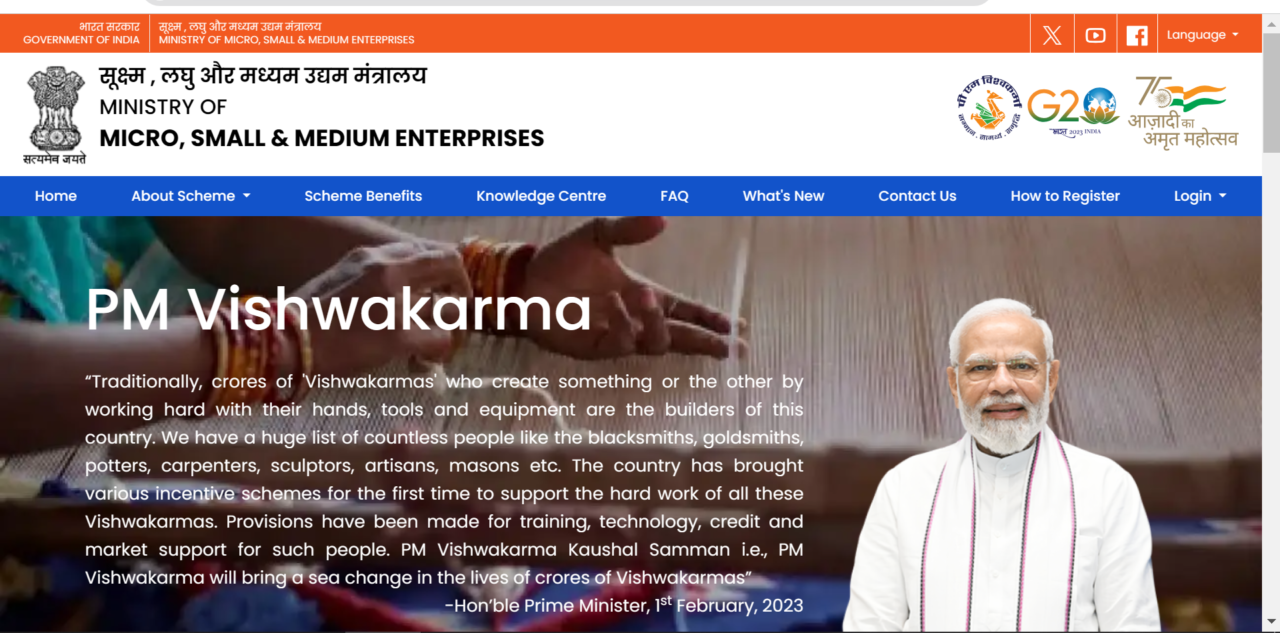Image resolution: width=1280 pixels, height=633 pixels.
Task: Select the Contact Us link
Action: click(x=917, y=196)
